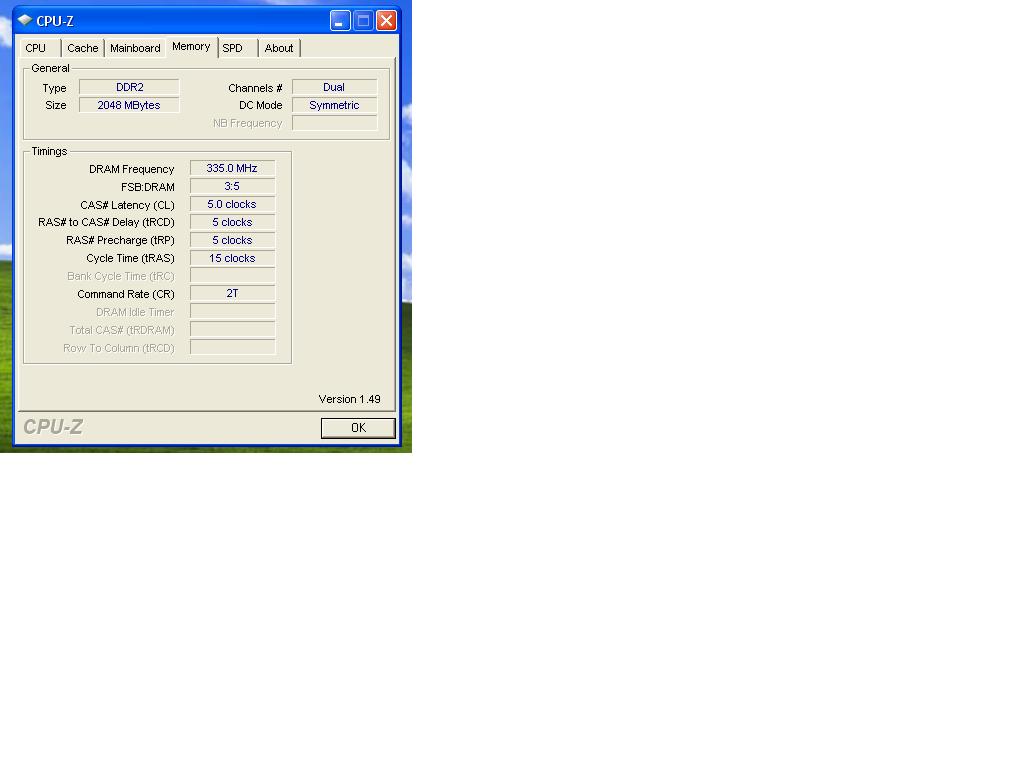Open the Cache tab
The width and height of the screenshot is (1024, 768).
[83, 48]
